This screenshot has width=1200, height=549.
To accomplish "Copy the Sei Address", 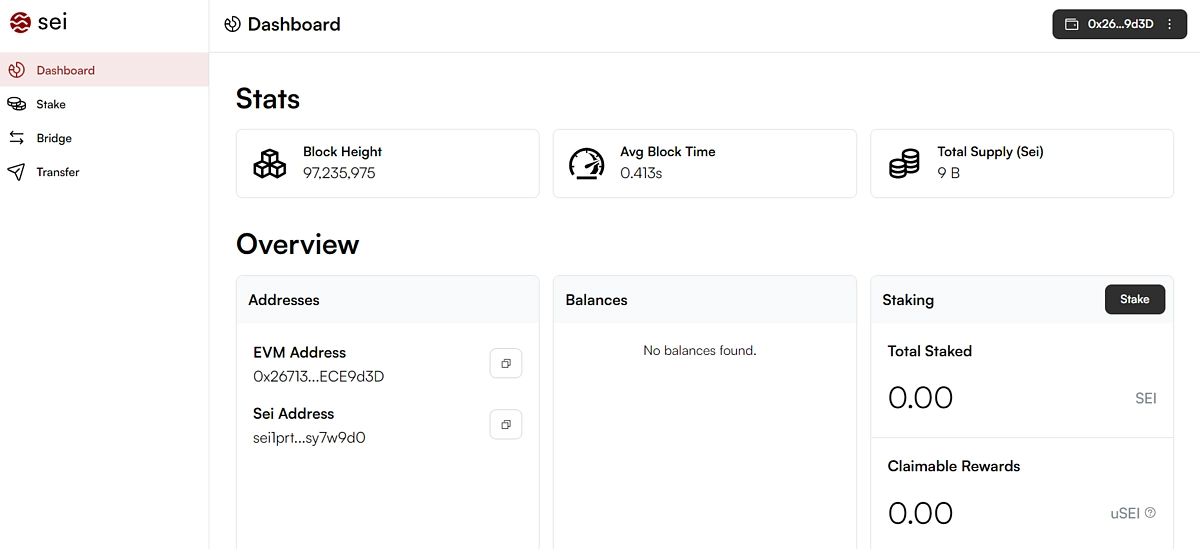I will [x=506, y=425].
